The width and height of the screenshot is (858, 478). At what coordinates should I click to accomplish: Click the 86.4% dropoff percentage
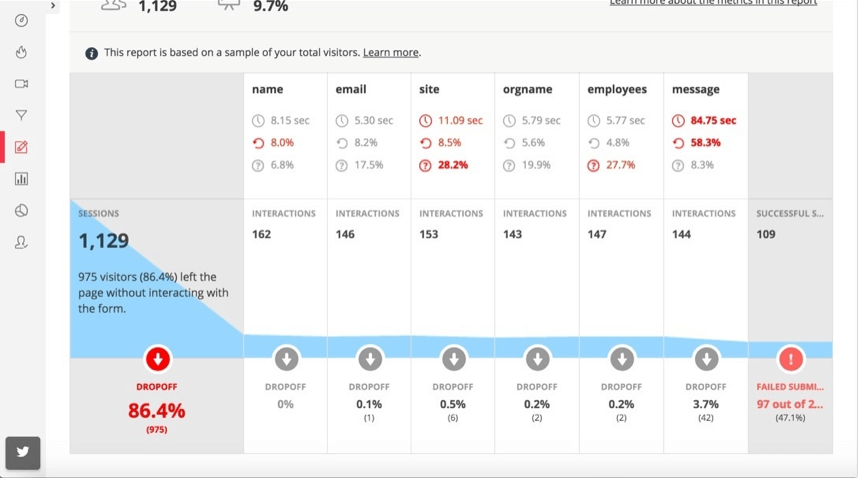[x=156, y=410]
